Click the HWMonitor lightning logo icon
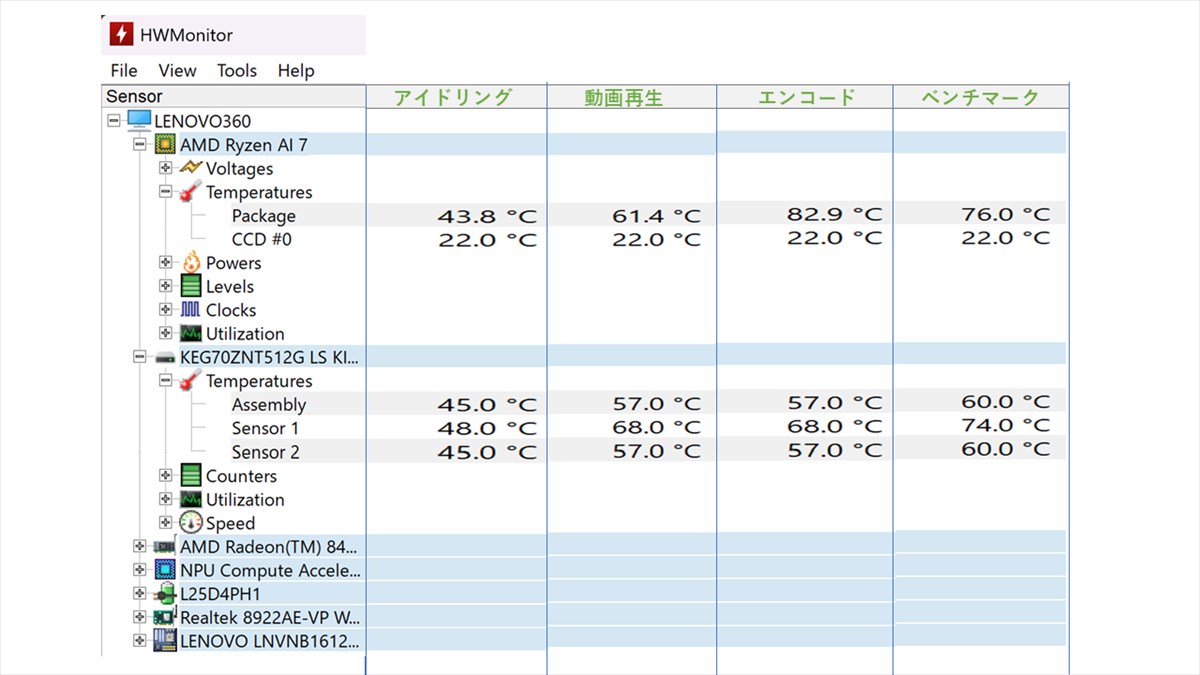This screenshot has height=675, width=1200. (x=121, y=35)
